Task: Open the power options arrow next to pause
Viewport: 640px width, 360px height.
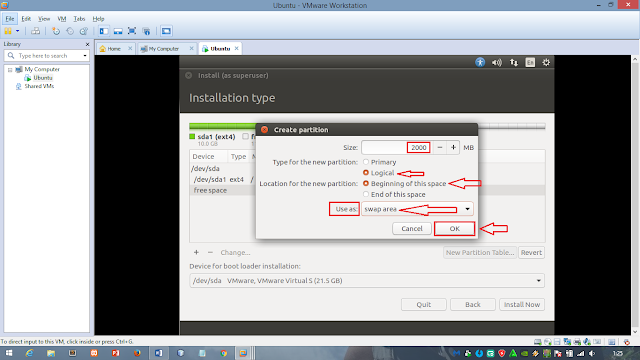Action: (18, 31)
